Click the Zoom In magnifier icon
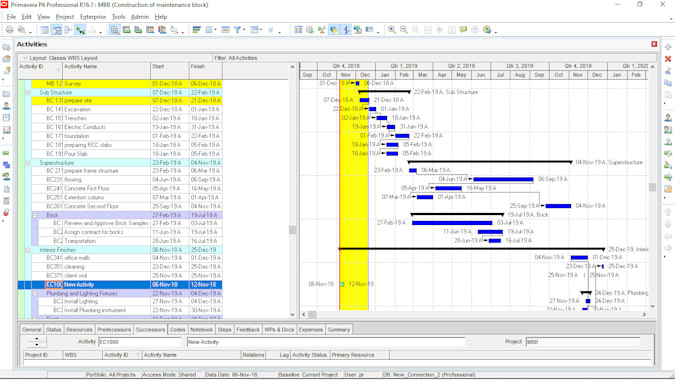Image resolution: width=680 pixels, height=384 pixels. point(392,30)
